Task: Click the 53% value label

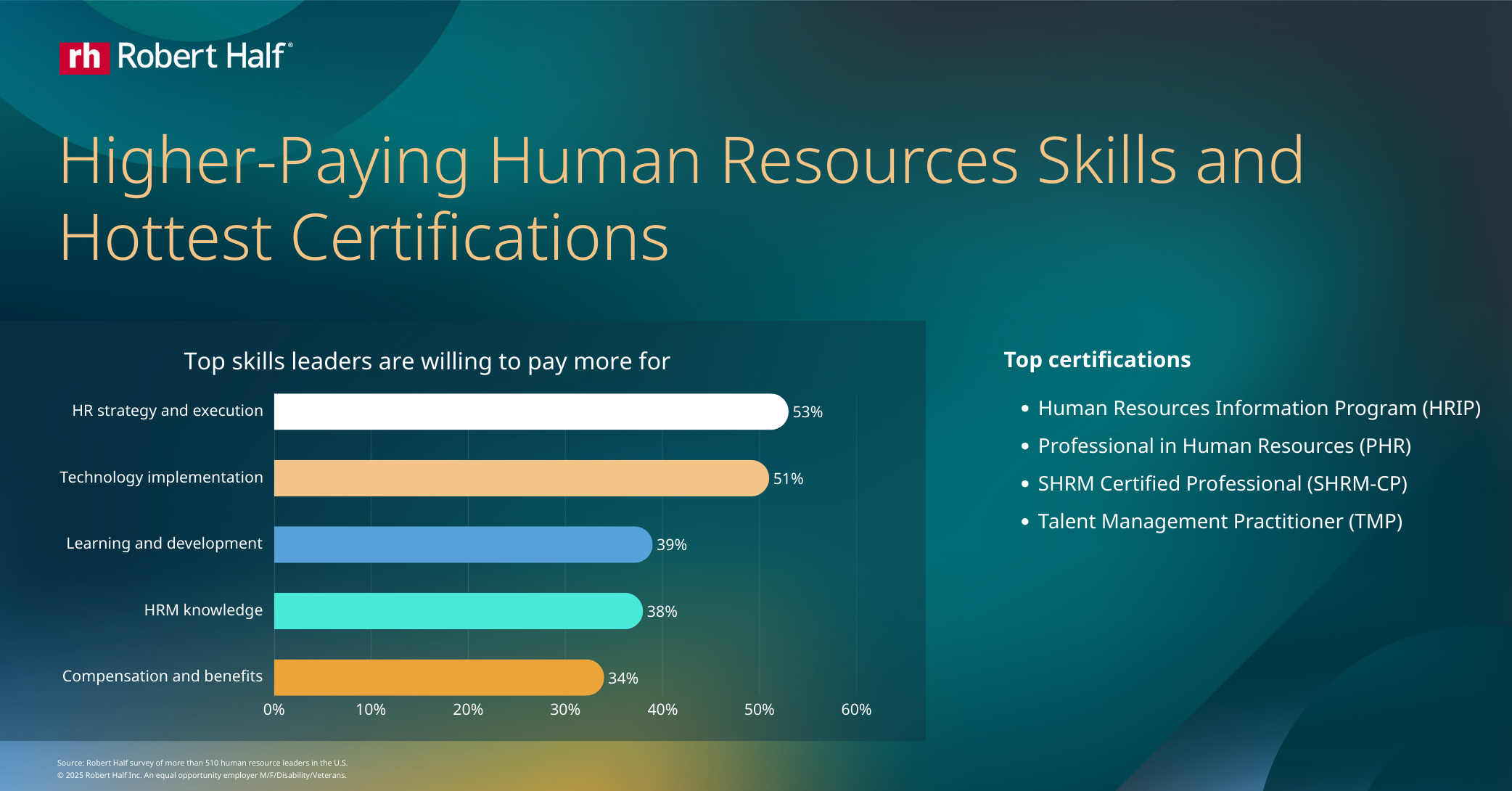Action: [808, 412]
